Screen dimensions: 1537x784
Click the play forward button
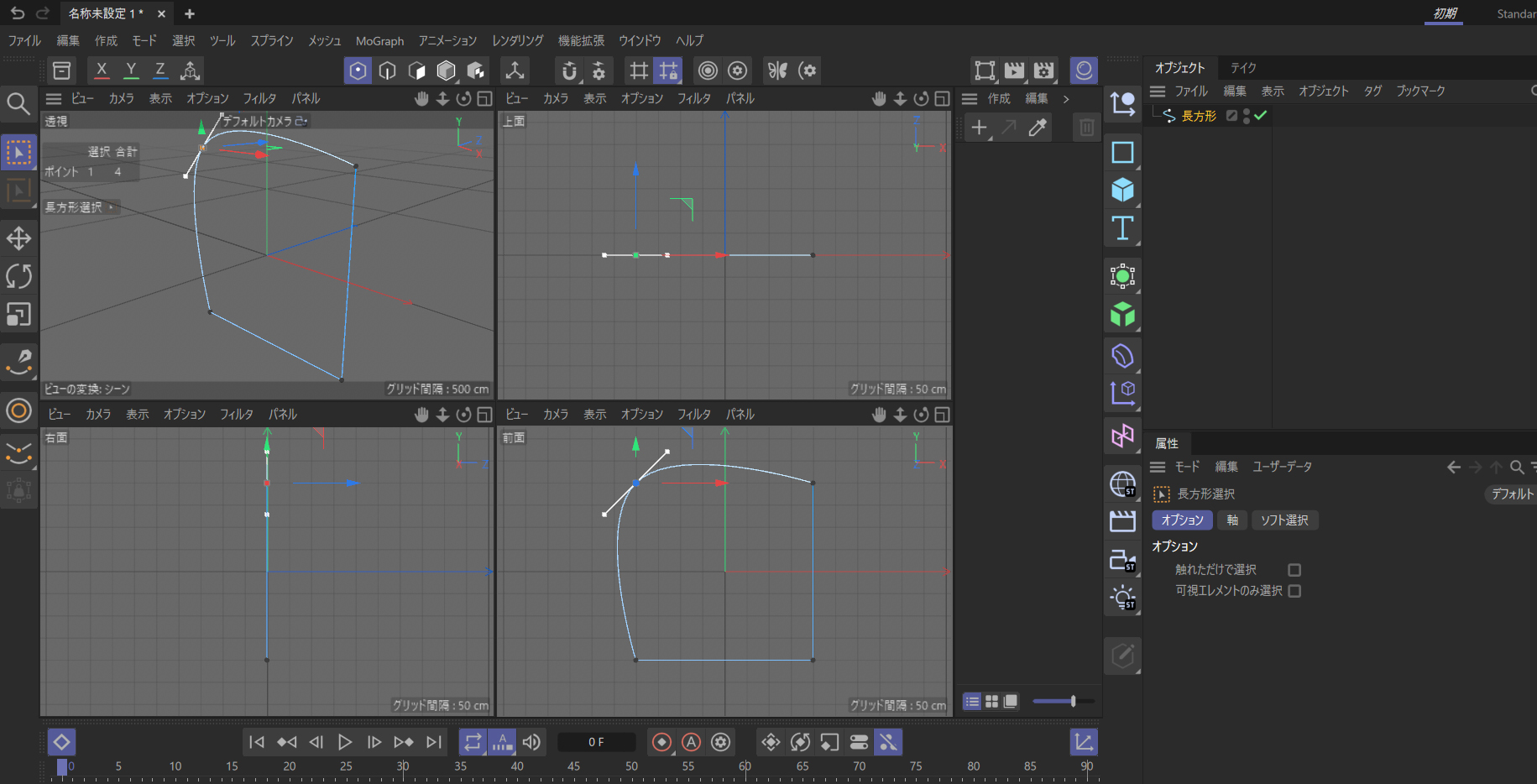pos(345,742)
